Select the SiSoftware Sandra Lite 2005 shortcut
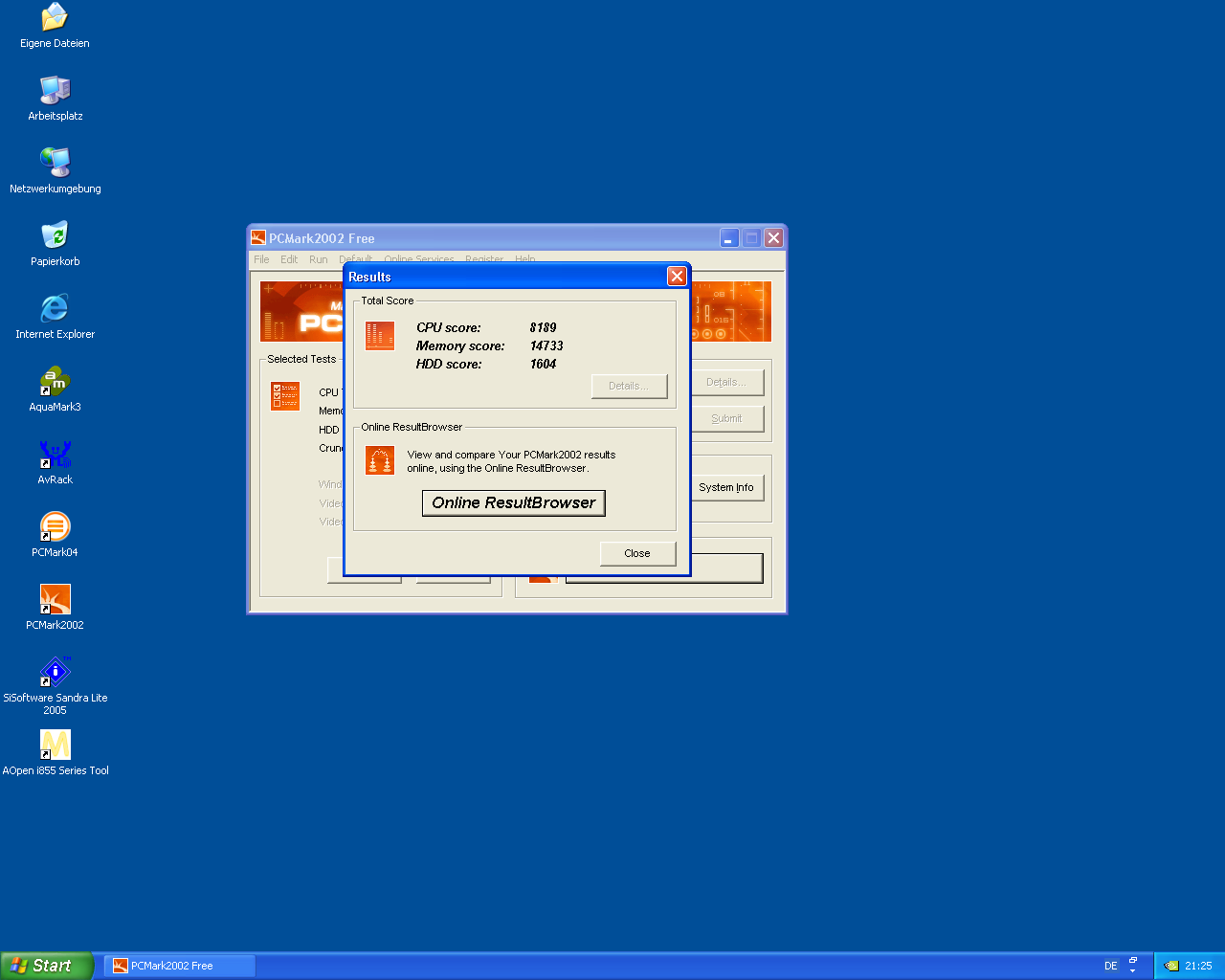This screenshot has height=980, width=1225. (x=55, y=686)
